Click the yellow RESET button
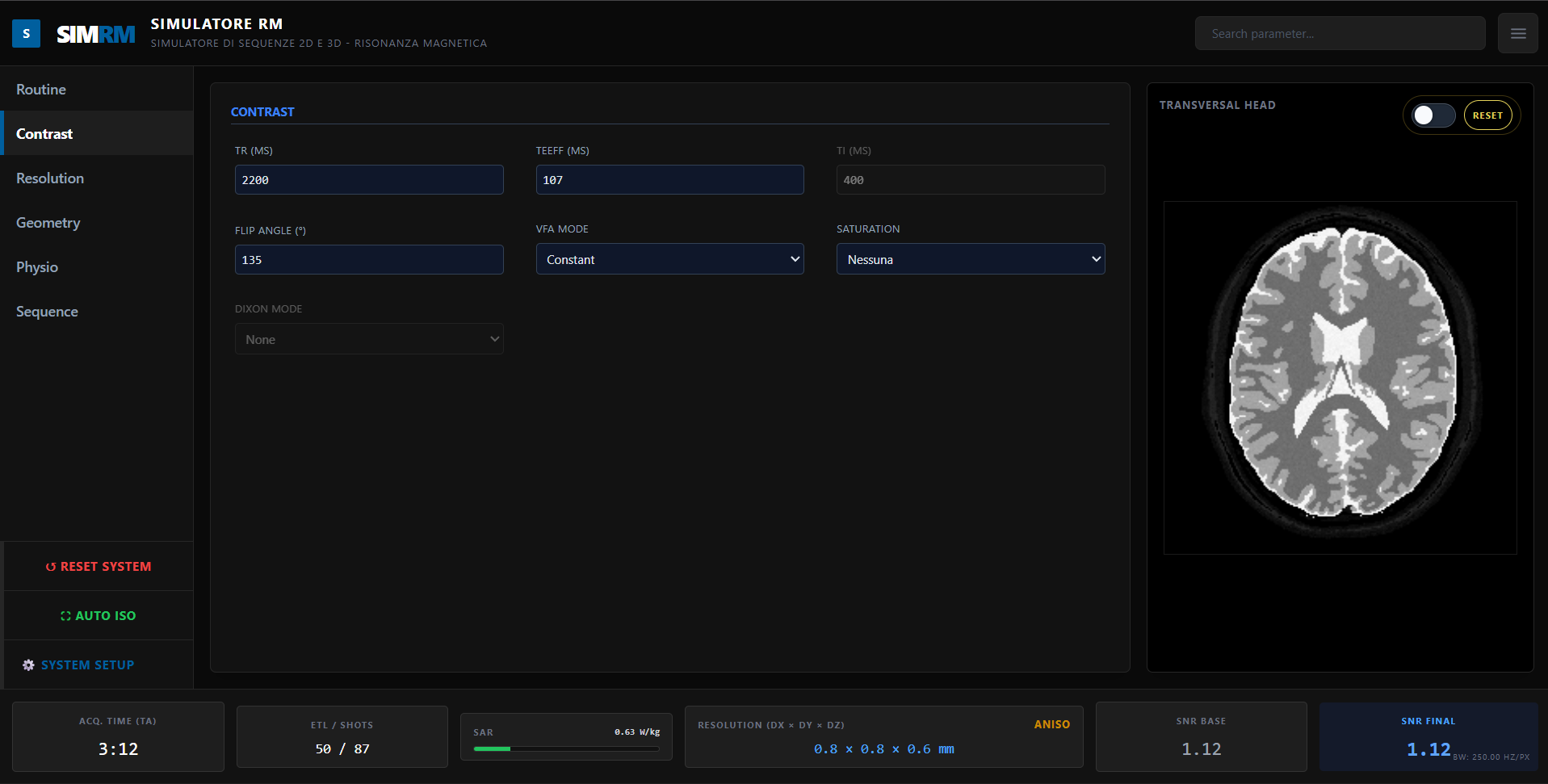 click(x=1487, y=115)
